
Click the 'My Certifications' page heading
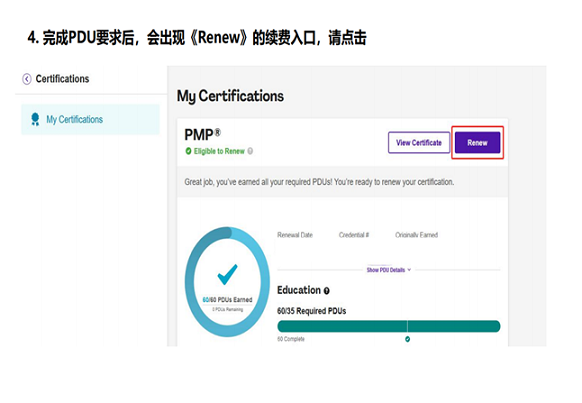[230, 96]
